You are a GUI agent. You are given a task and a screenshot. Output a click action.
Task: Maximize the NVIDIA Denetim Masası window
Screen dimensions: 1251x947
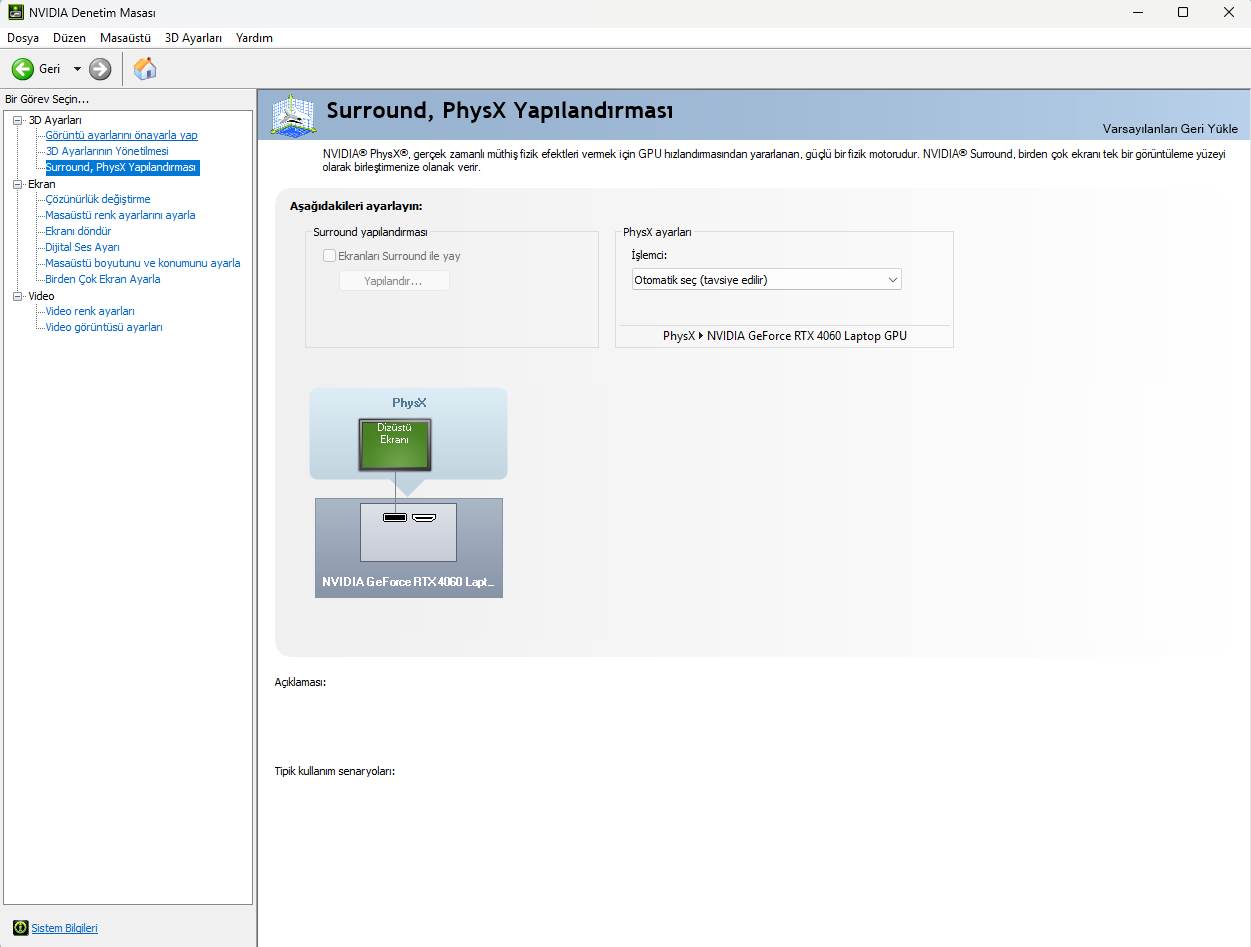(1183, 12)
